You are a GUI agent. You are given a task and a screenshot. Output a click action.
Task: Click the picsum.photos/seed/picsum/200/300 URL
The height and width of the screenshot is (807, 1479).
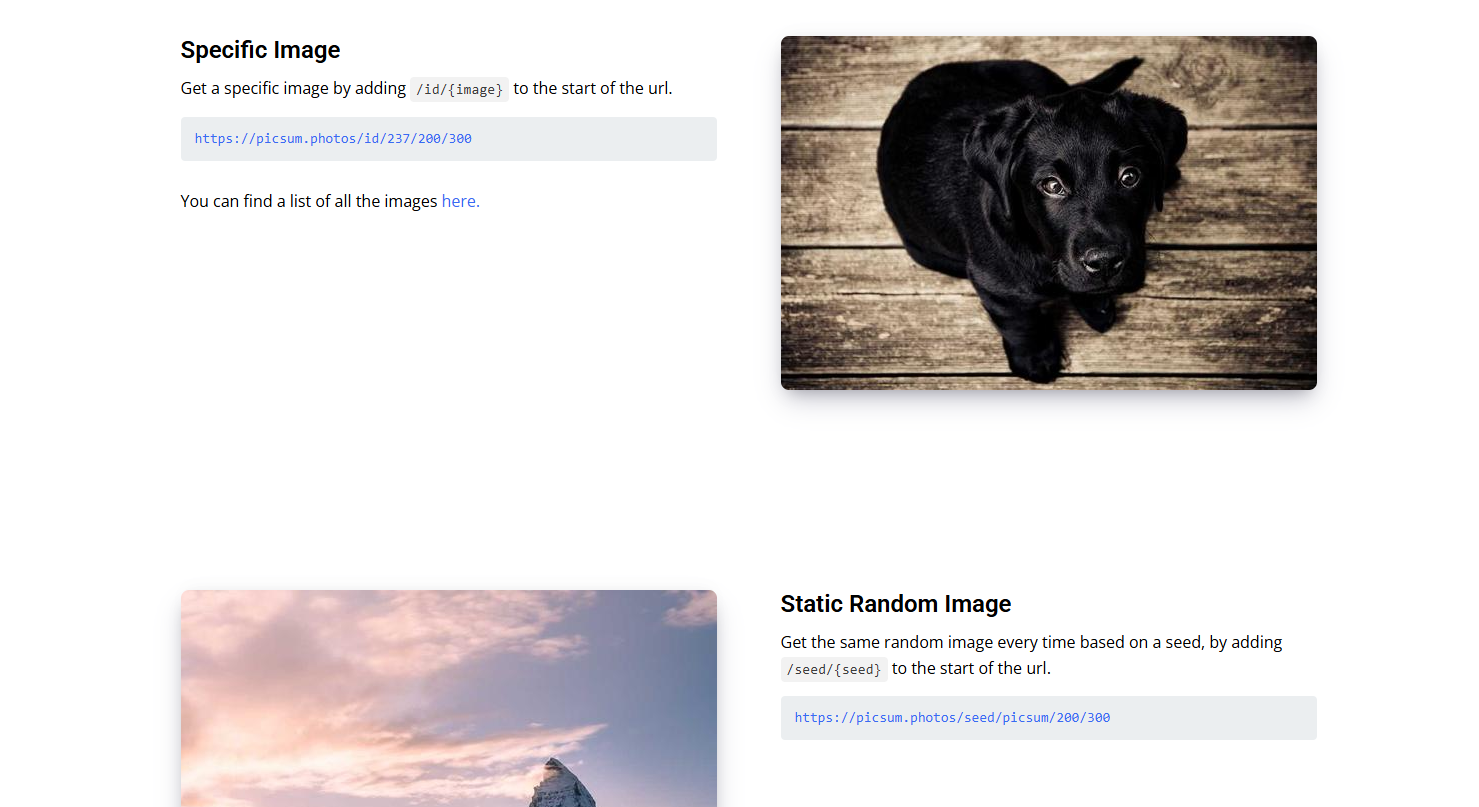click(x=952, y=718)
